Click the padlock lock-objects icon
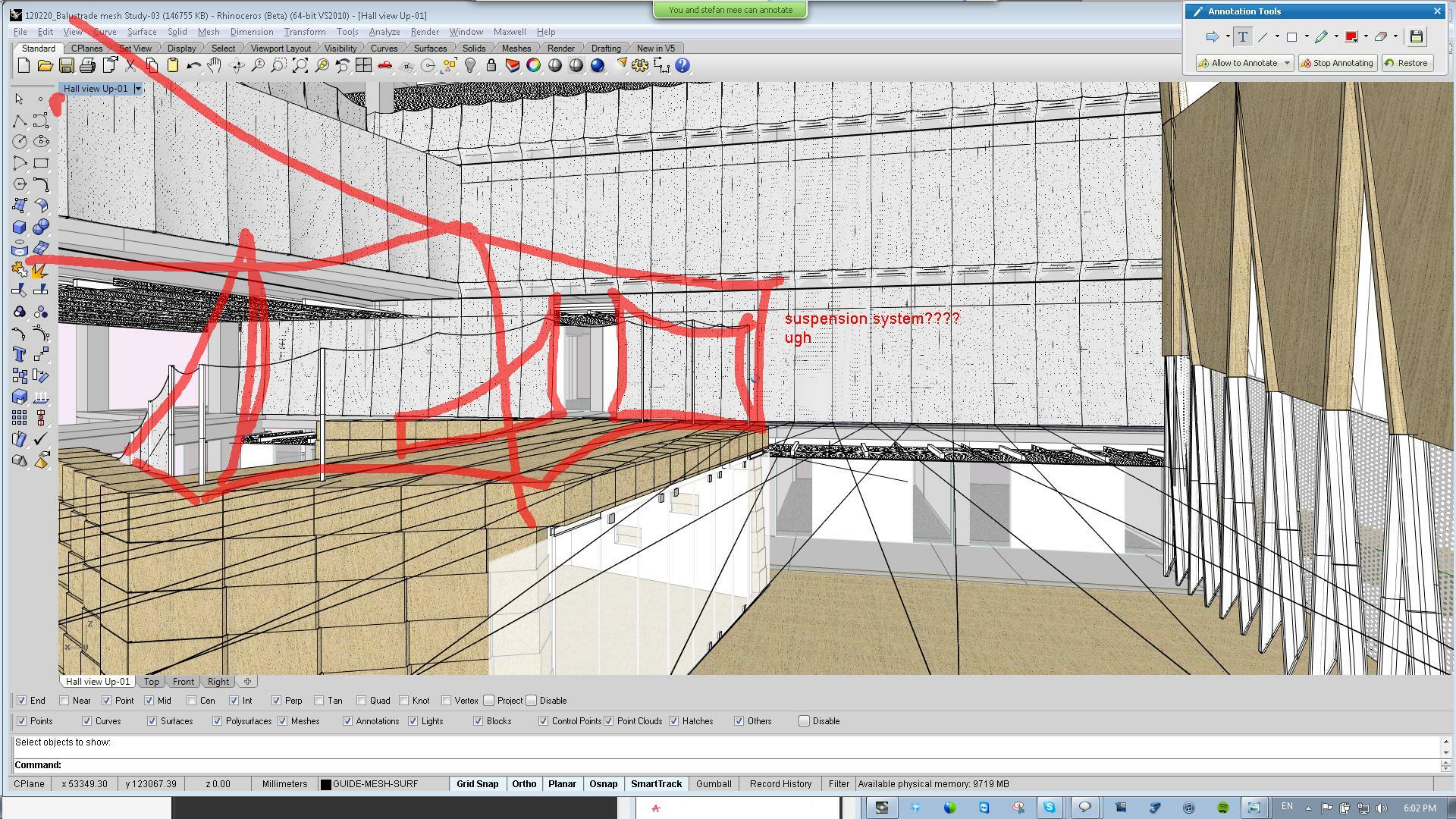 pos(491,66)
